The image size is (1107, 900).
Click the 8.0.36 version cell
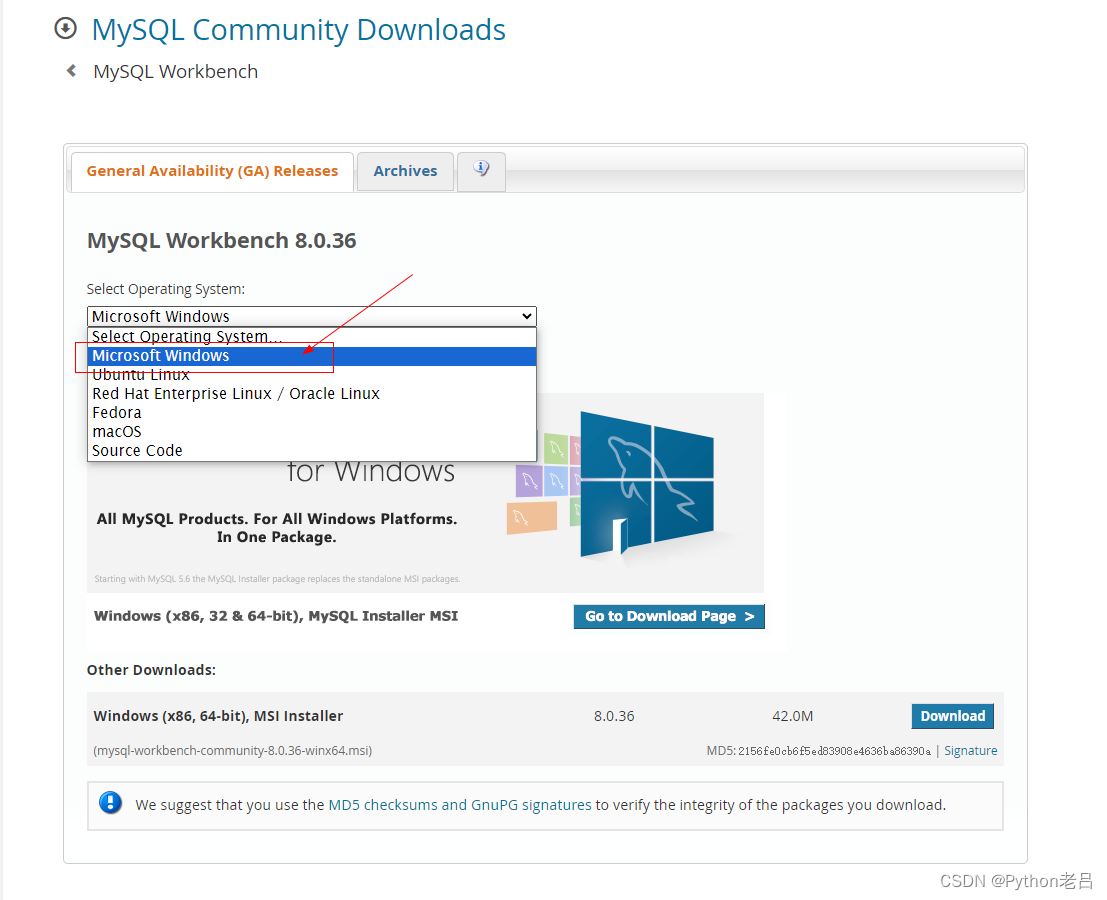pyautogui.click(x=614, y=716)
